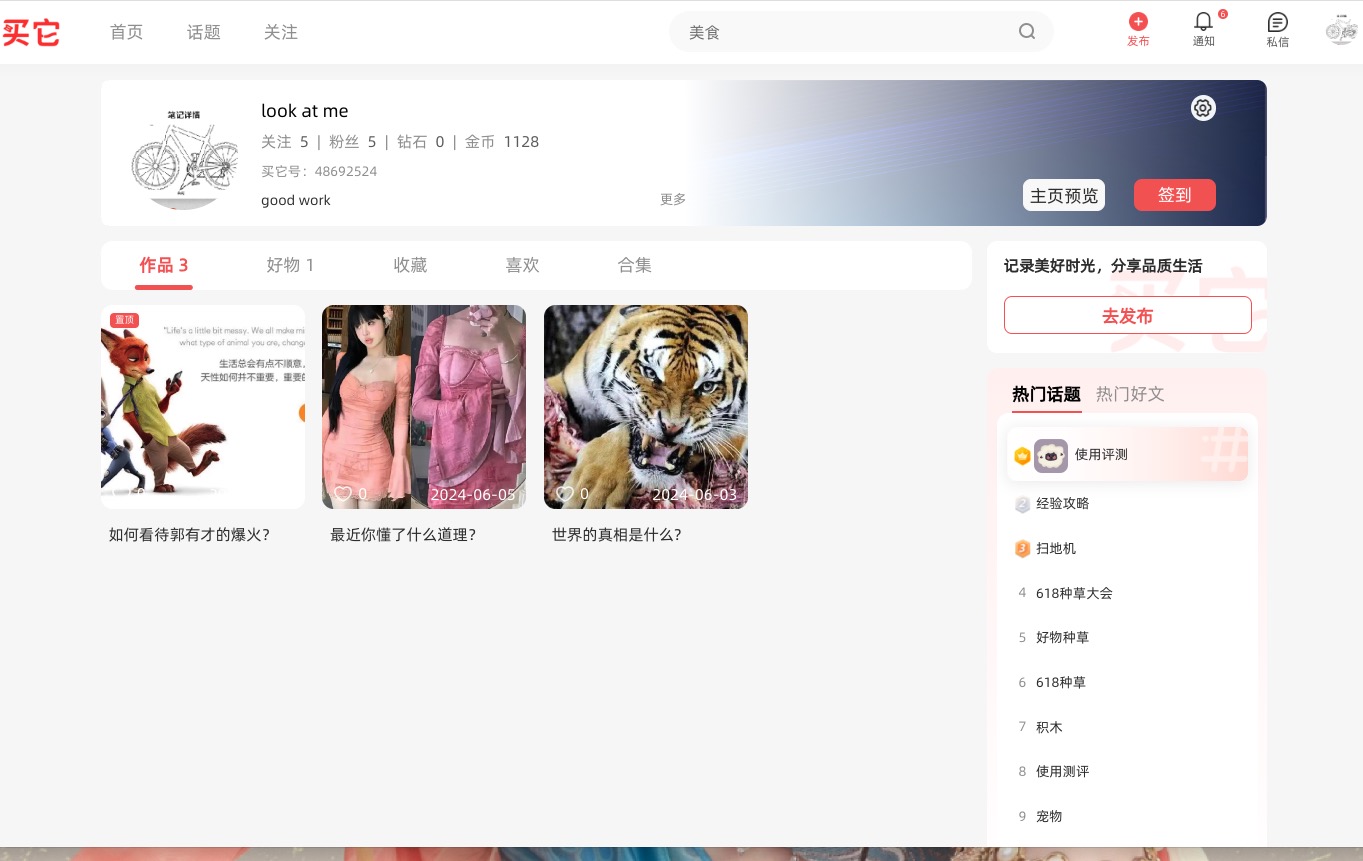Viewport: 1363px width, 861px height.
Task: Click the red 发布 plus icon
Action: coord(1137,22)
